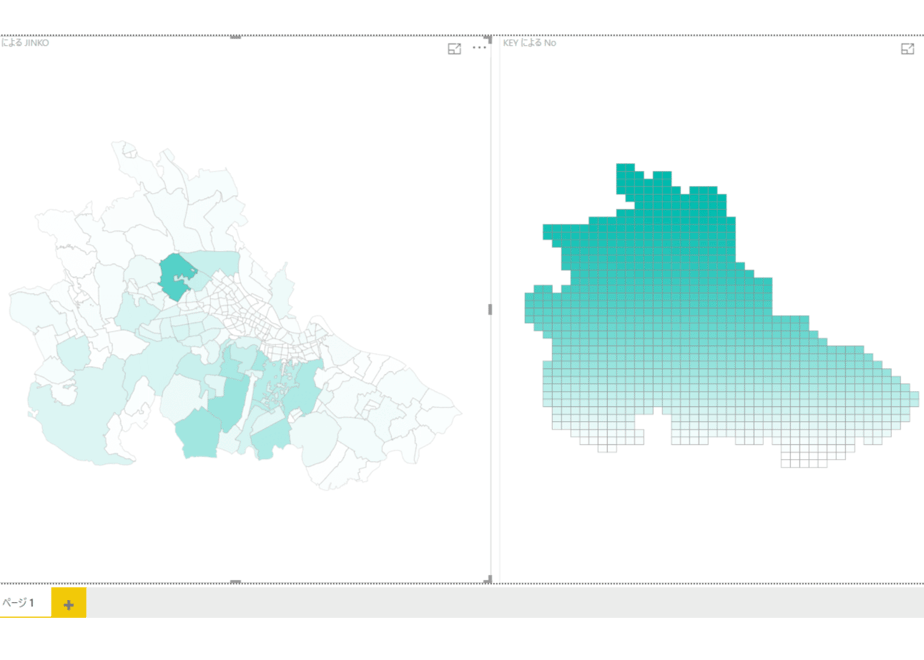Grab the top-right corner handle of JINKO visual
The width and height of the screenshot is (924, 660).
(x=489, y=38)
